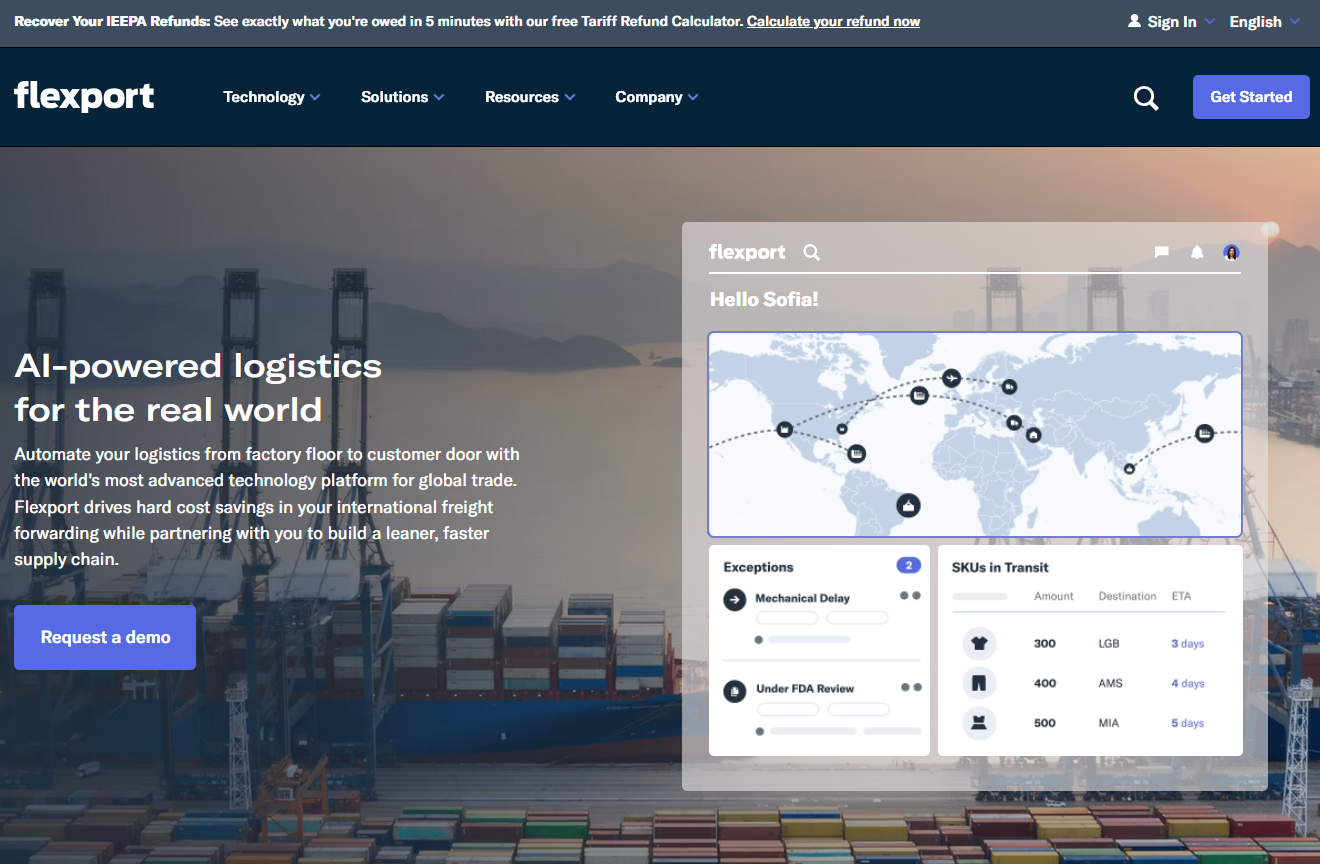The height and width of the screenshot is (864, 1320).
Task: Click the Exceptions count badge showing 2
Action: pyautogui.click(x=908, y=566)
